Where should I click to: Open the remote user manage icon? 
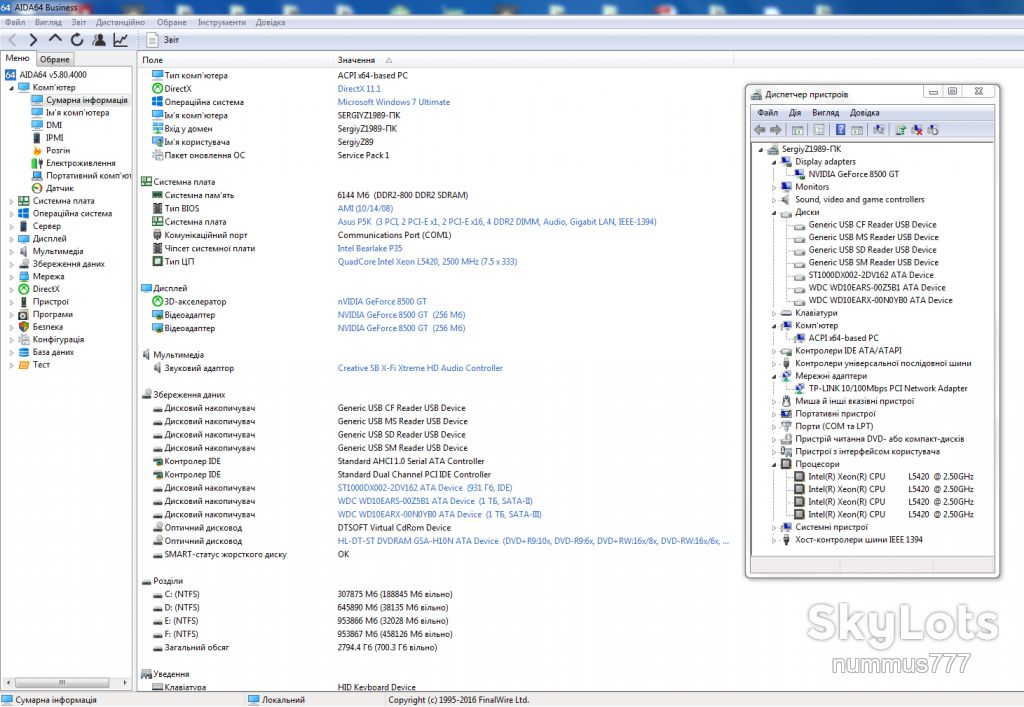pyautogui.click(x=99, y=40)
